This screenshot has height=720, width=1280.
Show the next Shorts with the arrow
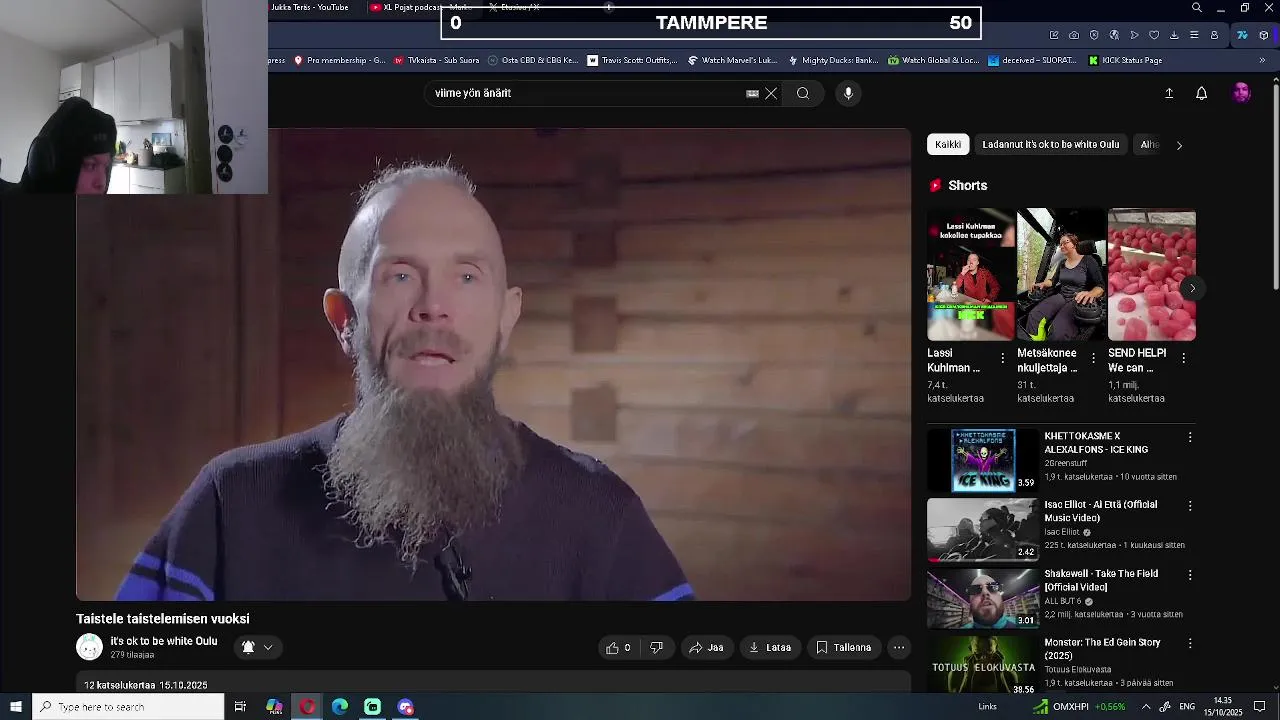point(1192,288)
